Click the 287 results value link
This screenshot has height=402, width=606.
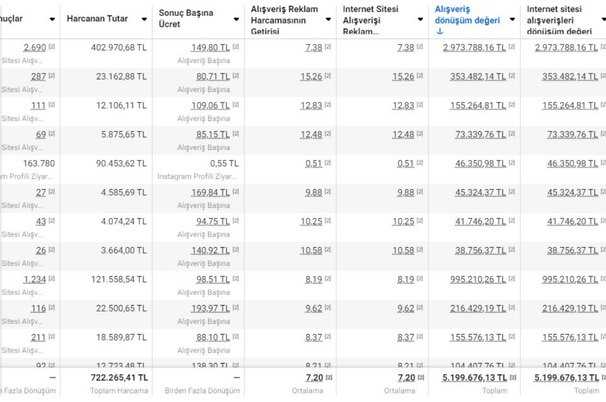(x=38, y=76)
